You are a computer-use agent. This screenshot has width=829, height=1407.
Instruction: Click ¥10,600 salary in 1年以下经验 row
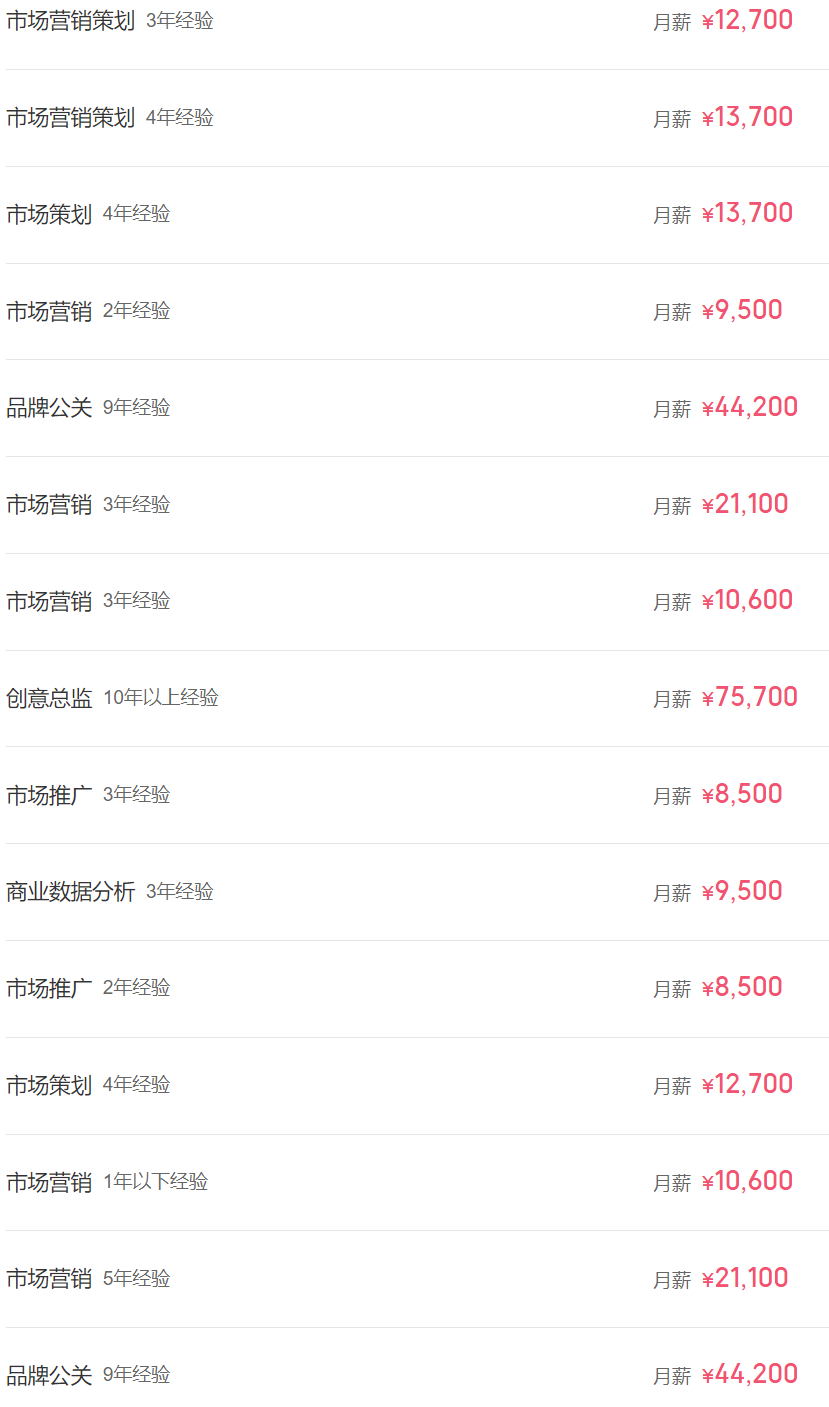[747, 1181]
